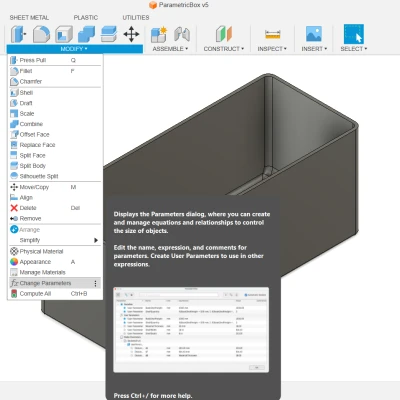
Task: Click the Construct plane icon
Action: pyautogui.click(x=224, y=34)
